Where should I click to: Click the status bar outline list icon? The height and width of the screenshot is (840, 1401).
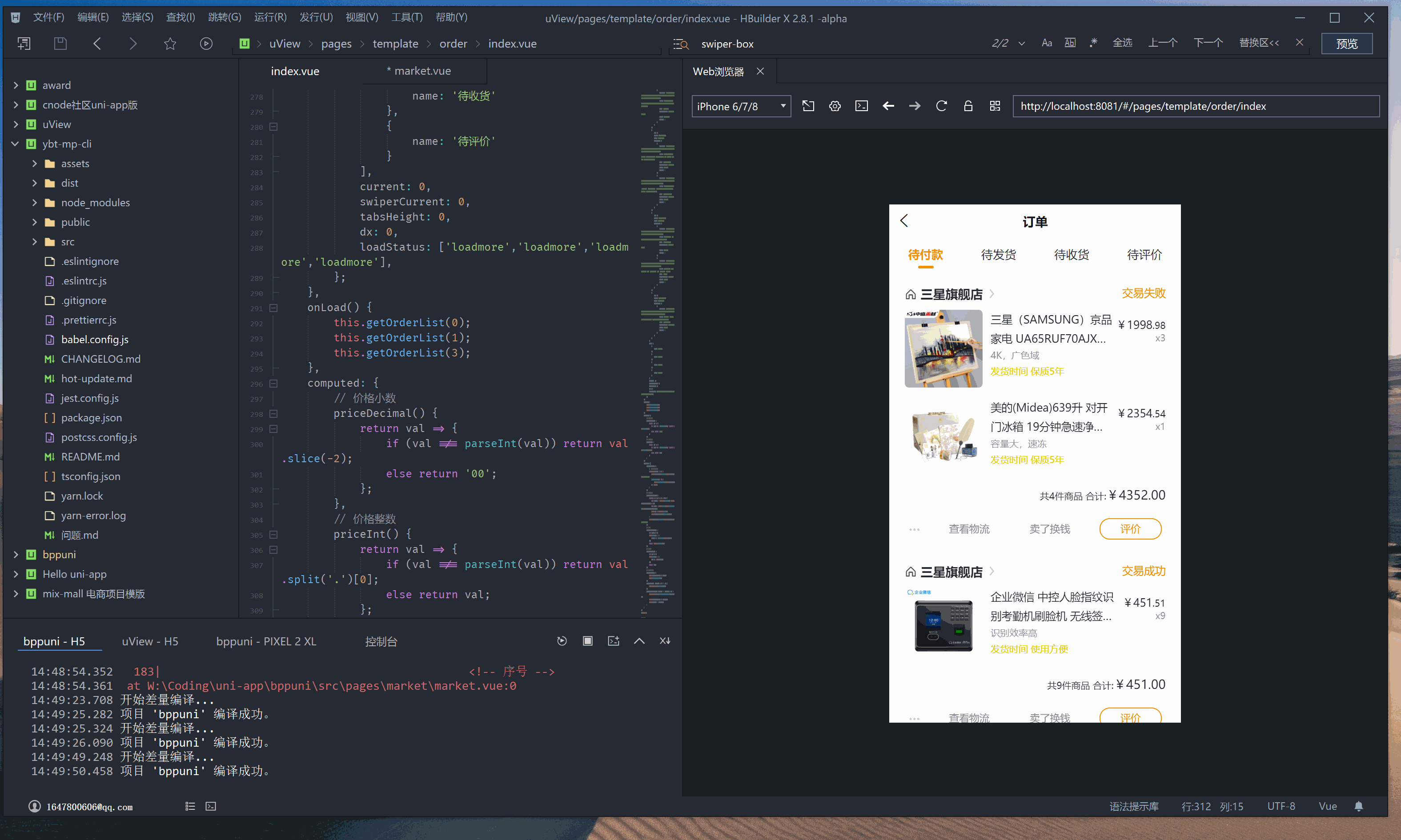pos(190,806)
